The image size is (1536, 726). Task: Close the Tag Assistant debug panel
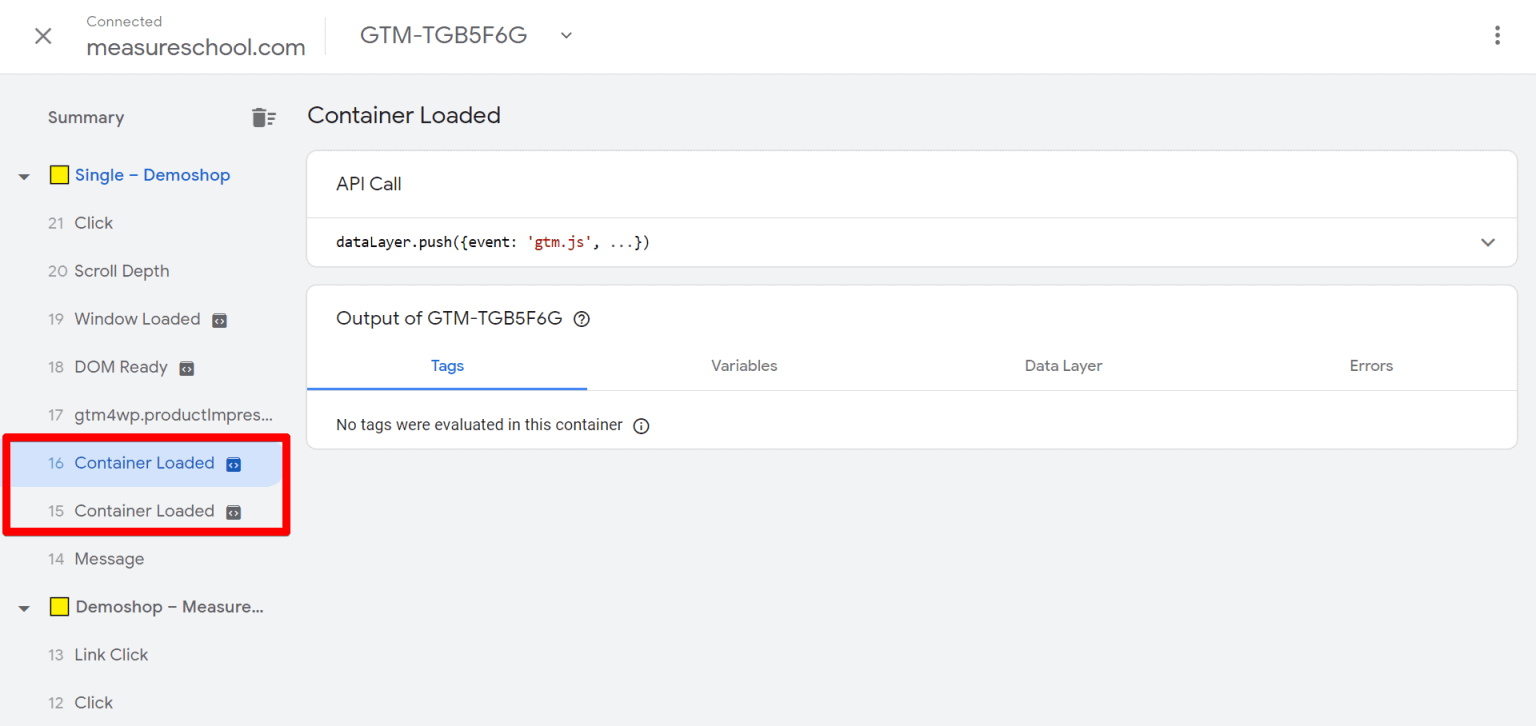click(43, 36)
